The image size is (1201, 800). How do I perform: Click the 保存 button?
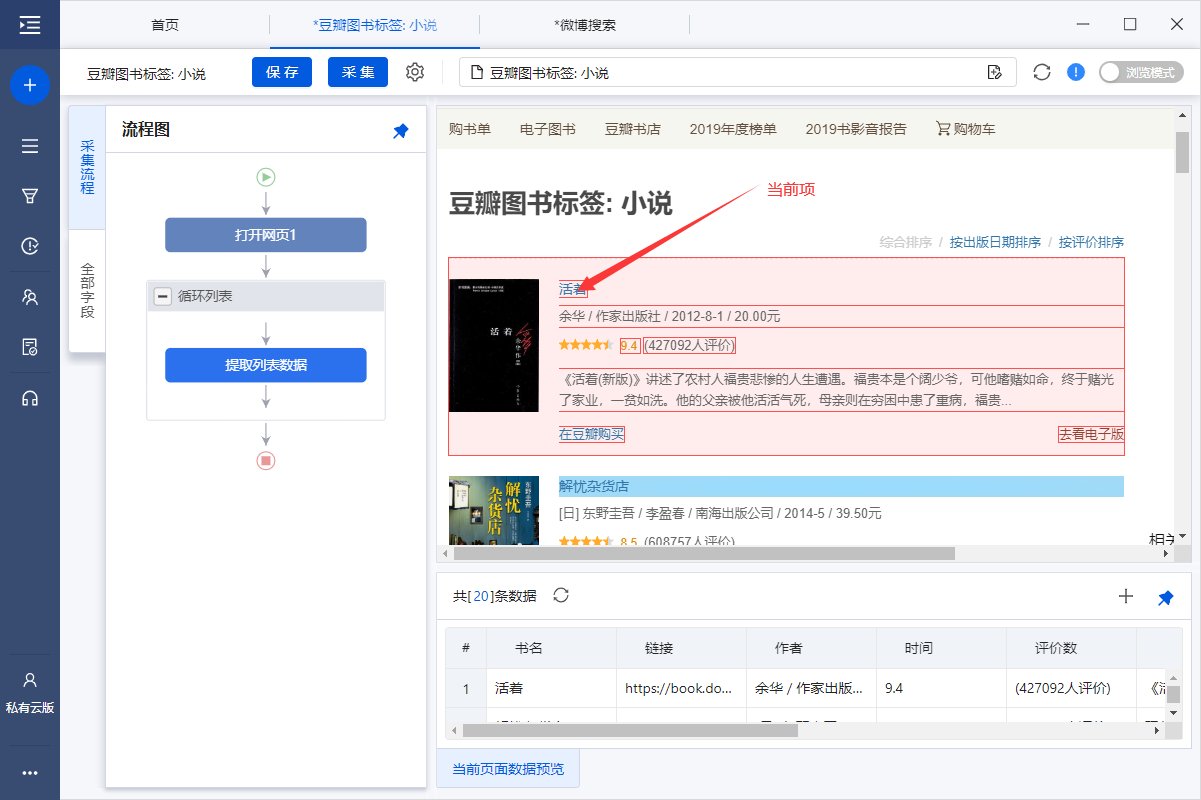point(282,72)
